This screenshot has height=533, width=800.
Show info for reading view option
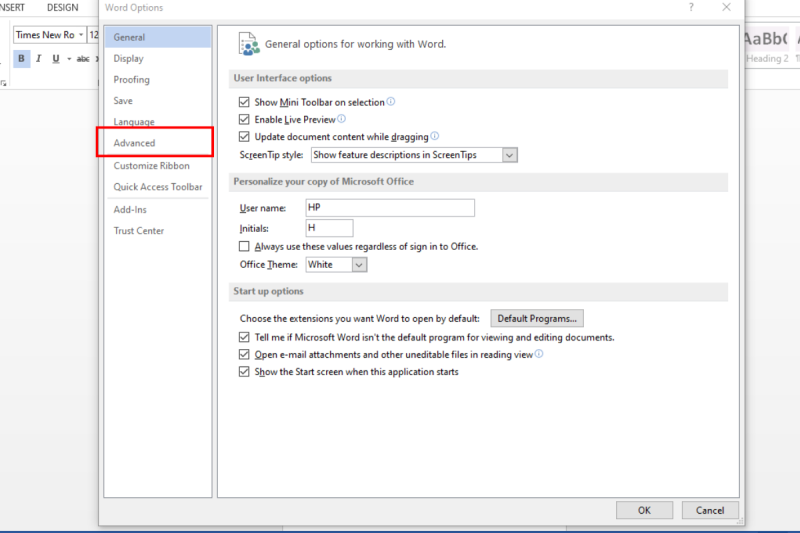[x=539, y=354]
